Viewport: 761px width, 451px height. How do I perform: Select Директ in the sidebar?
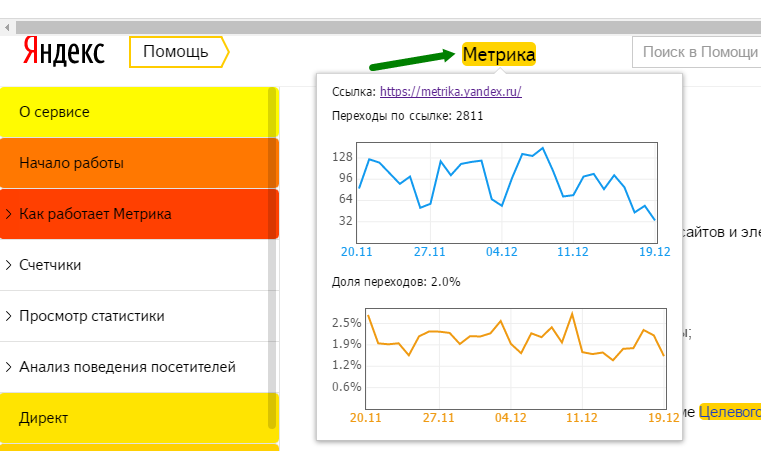(x=139, y=418)
